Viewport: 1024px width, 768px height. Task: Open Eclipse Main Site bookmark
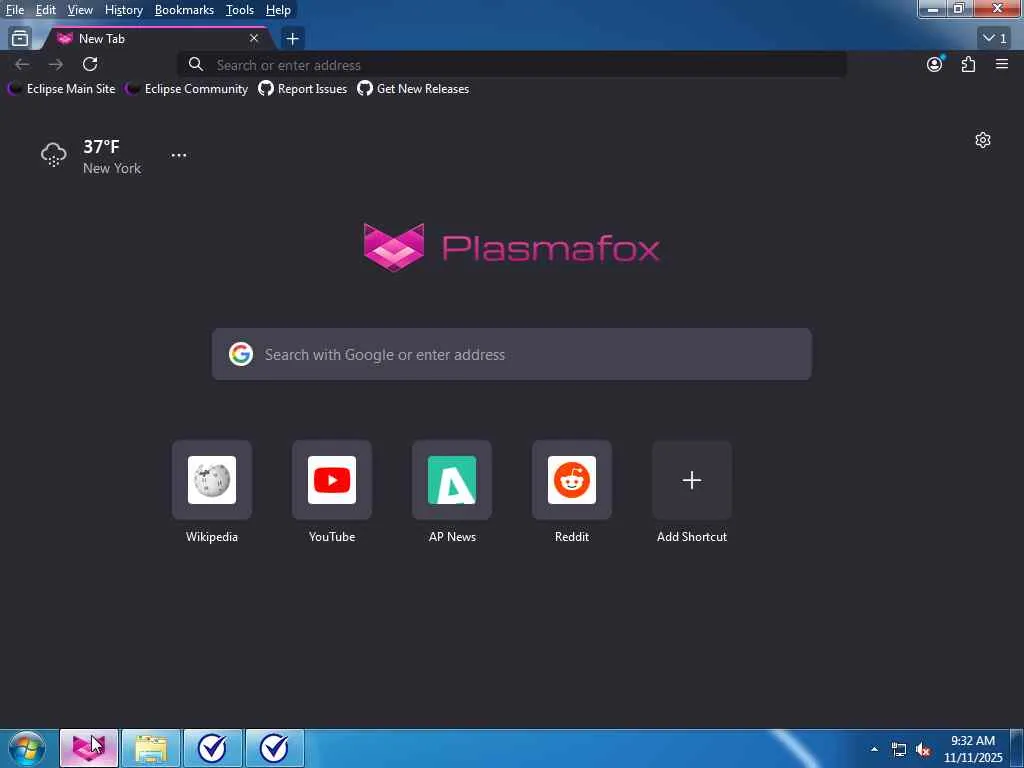click(x=61, y=89)
